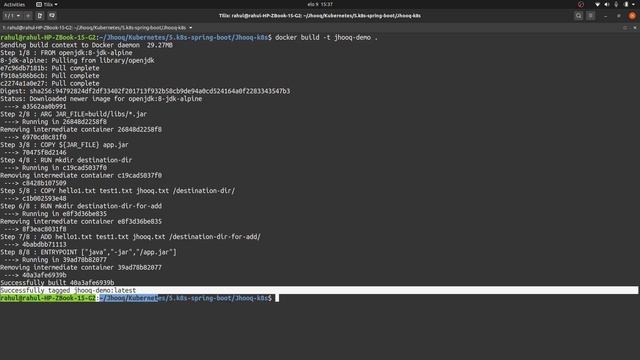The image size is (640, 360).
Task: Click 'Step 1/8 : FROM openjdk:8-jdk-alpine' line
Action: point(66,53)
